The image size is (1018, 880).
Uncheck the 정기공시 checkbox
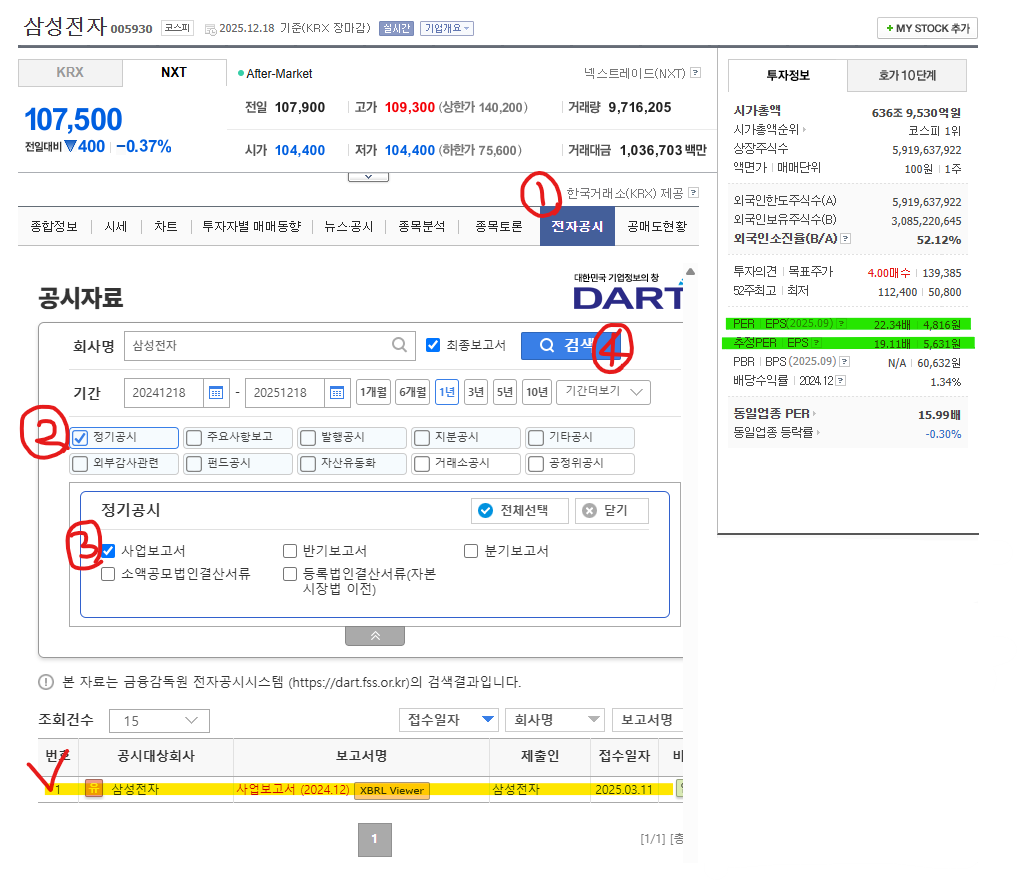tap(81, 438)
